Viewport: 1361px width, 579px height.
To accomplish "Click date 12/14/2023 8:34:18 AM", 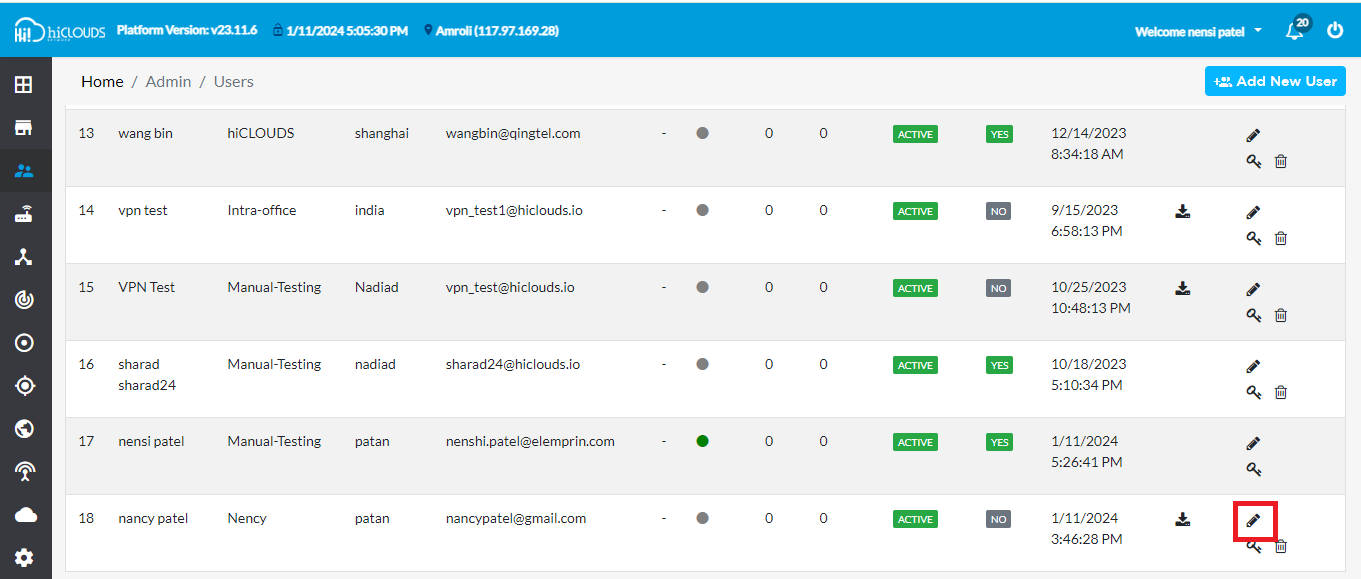I will tap(1089, 144).
